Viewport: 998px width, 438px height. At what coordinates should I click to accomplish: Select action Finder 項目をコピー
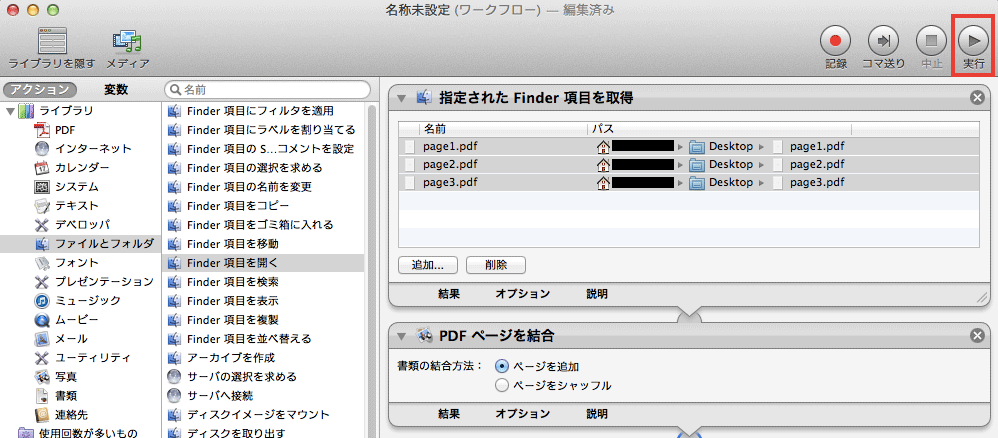click(x=264, y=206)
